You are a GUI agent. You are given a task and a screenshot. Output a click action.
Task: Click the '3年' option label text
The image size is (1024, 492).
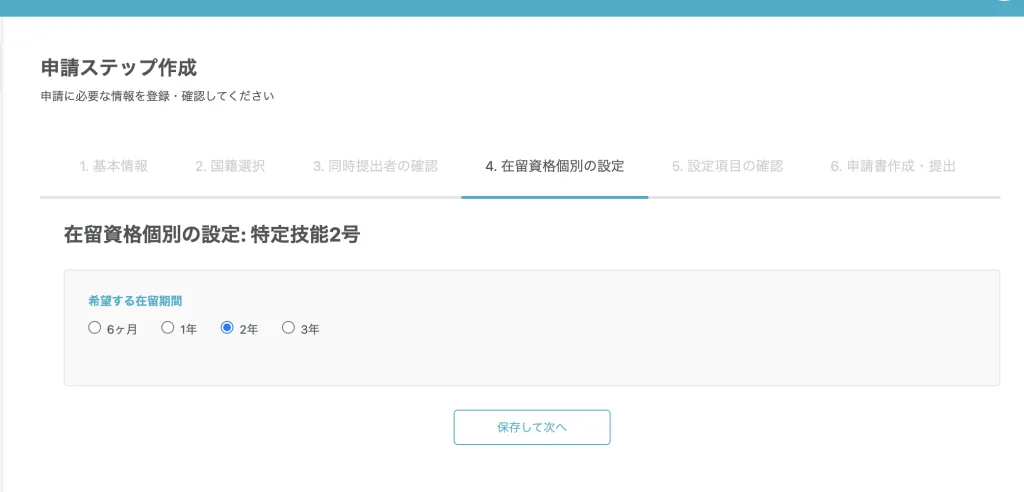tap(310, 328)
